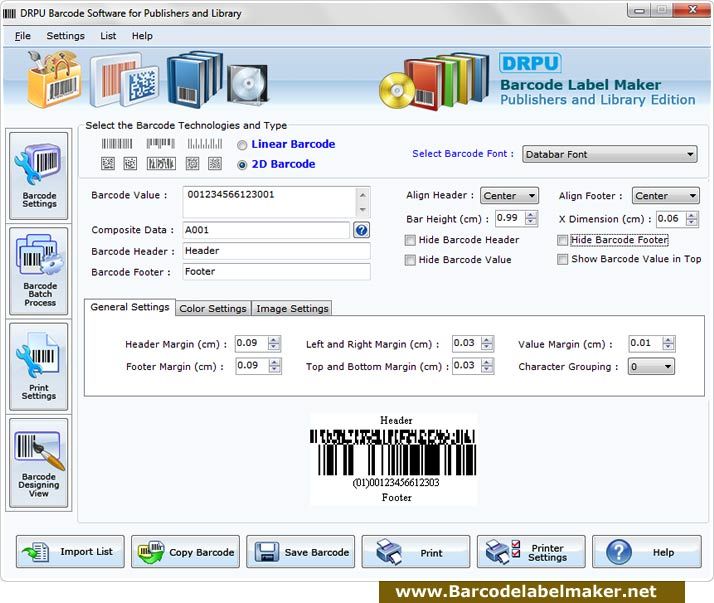Click the Header Margin value field

tap(252, 343)
